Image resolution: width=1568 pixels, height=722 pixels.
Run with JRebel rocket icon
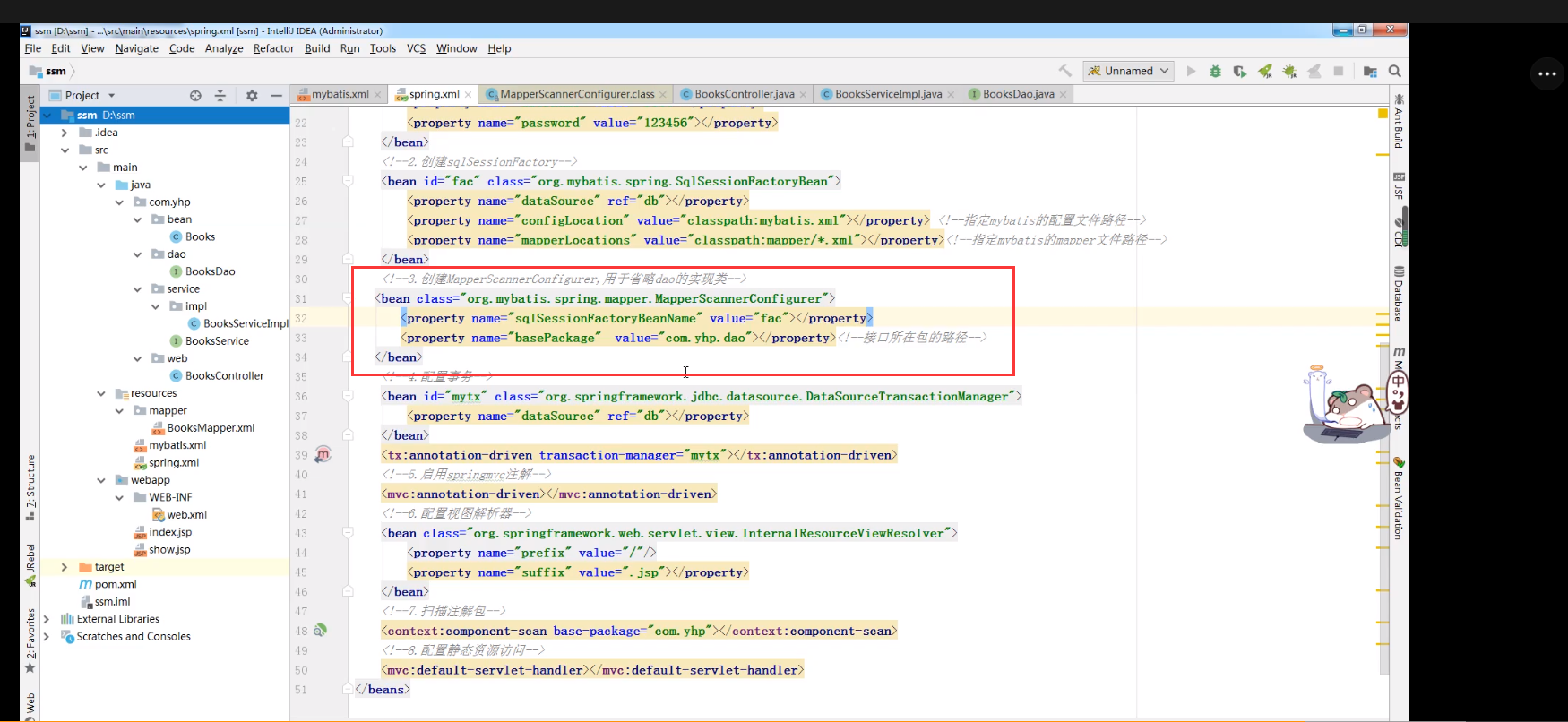click(1265, 71)
